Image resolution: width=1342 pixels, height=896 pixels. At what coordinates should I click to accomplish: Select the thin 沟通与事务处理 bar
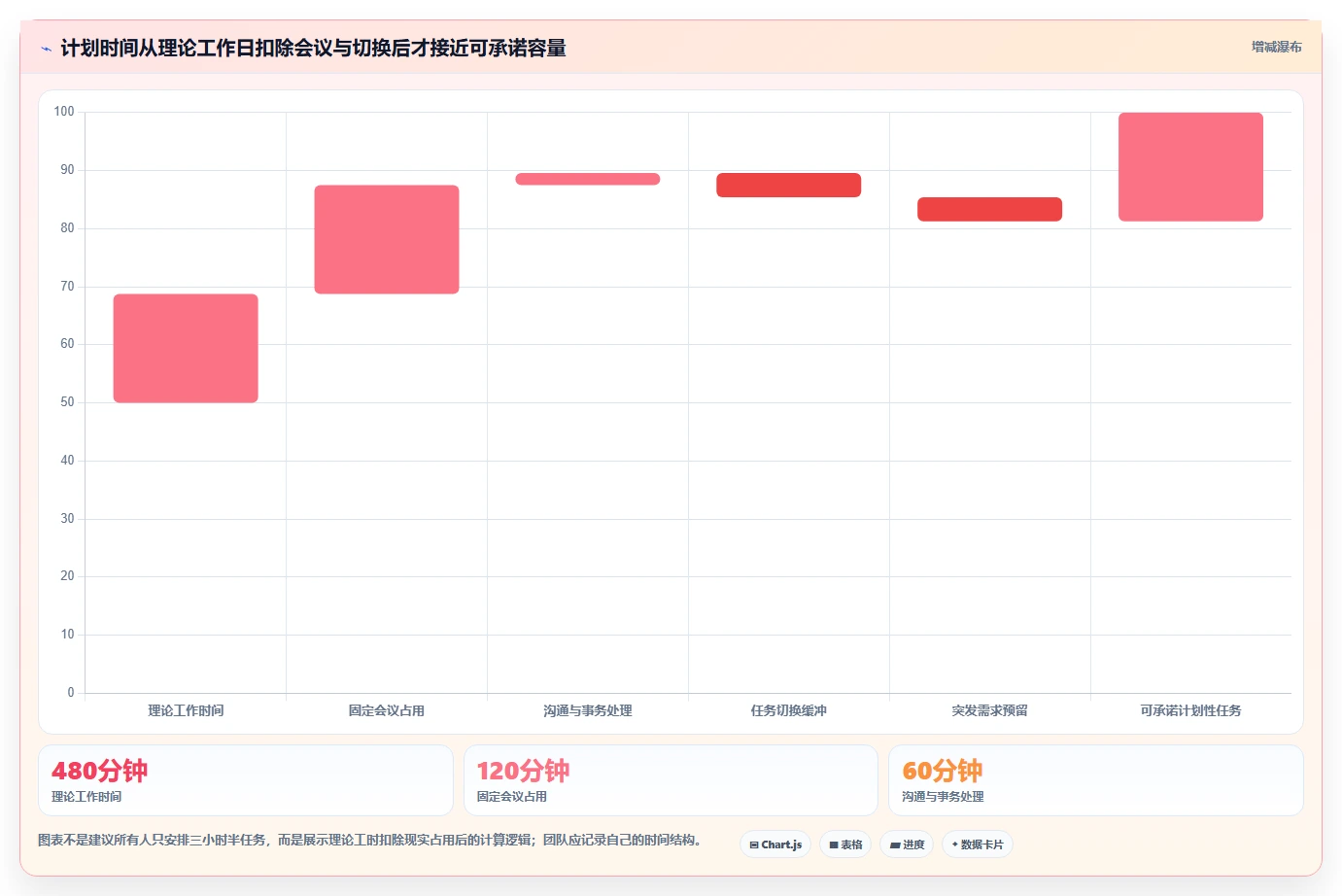[588, 179]
